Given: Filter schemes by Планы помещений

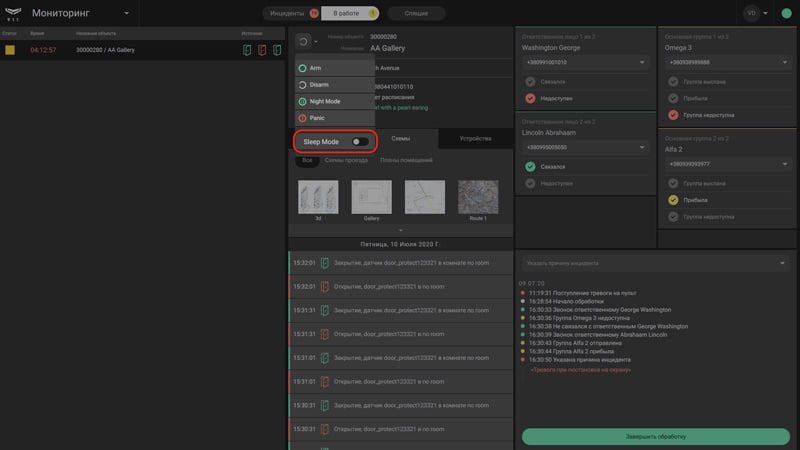Looking at the screenshot, I should (406, 160).
